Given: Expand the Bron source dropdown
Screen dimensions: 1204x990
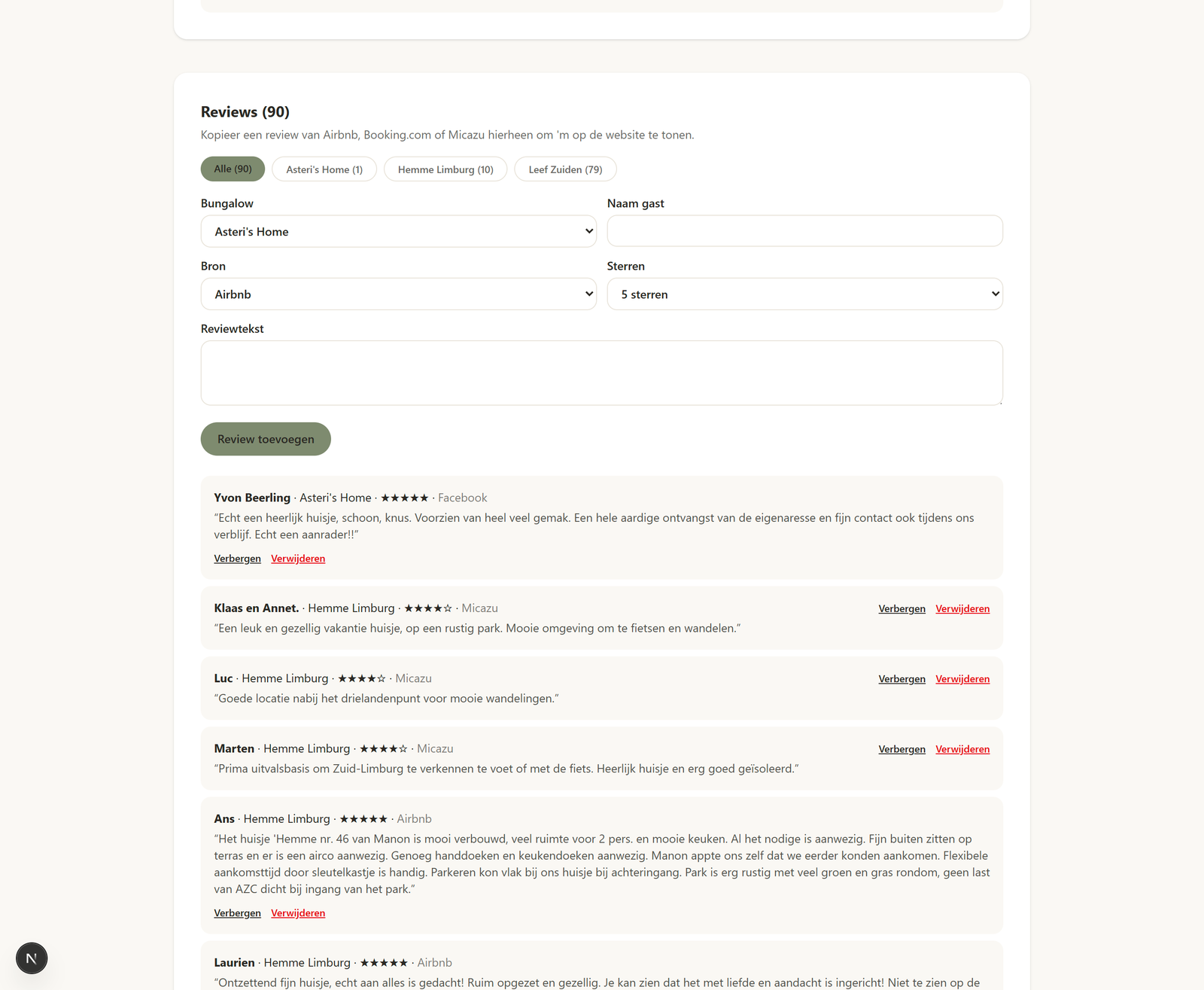Looking at the screenshot, I should click(399, 294).
